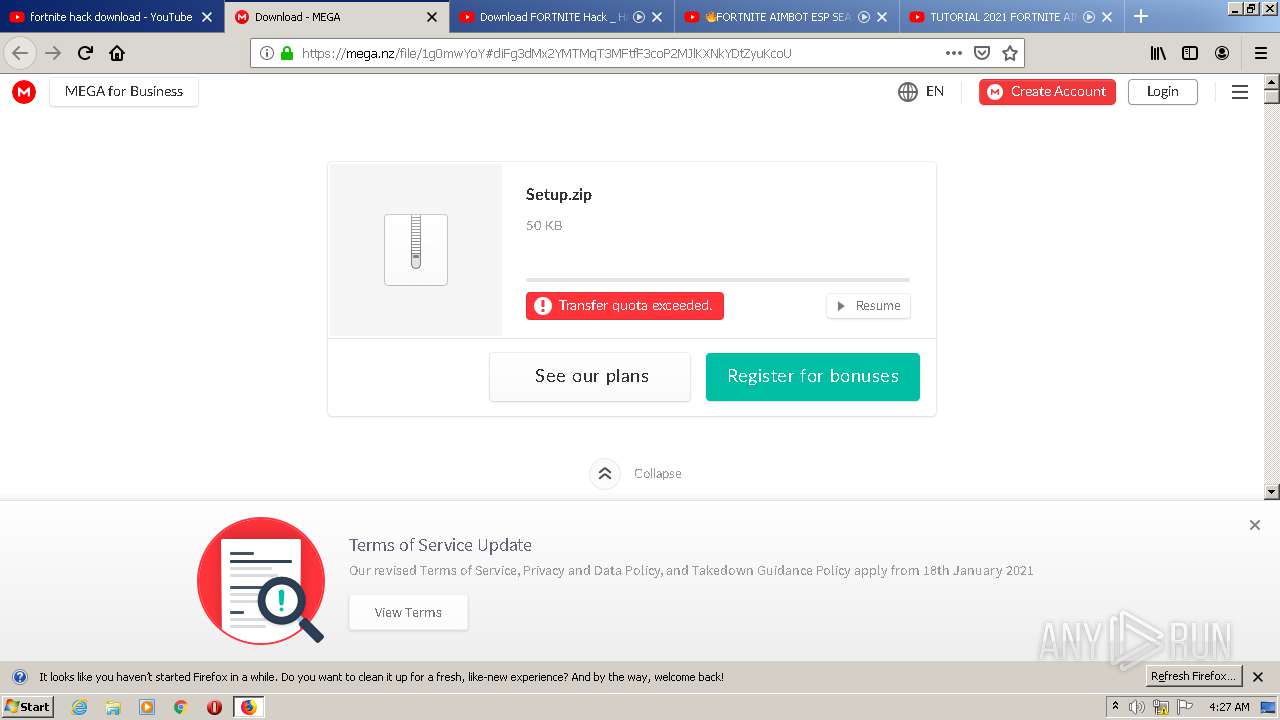This screenshot has width=1280, height=720.
Task: Open language selector globe EN
Action: pos(921,91)
